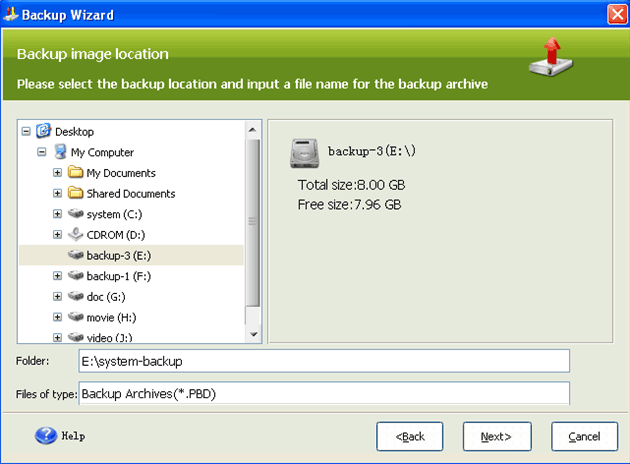Image resolution: width=630 pixels, height=464 pixels.
Task: Close the Backup Wizard window
Action: coord(617,14)
